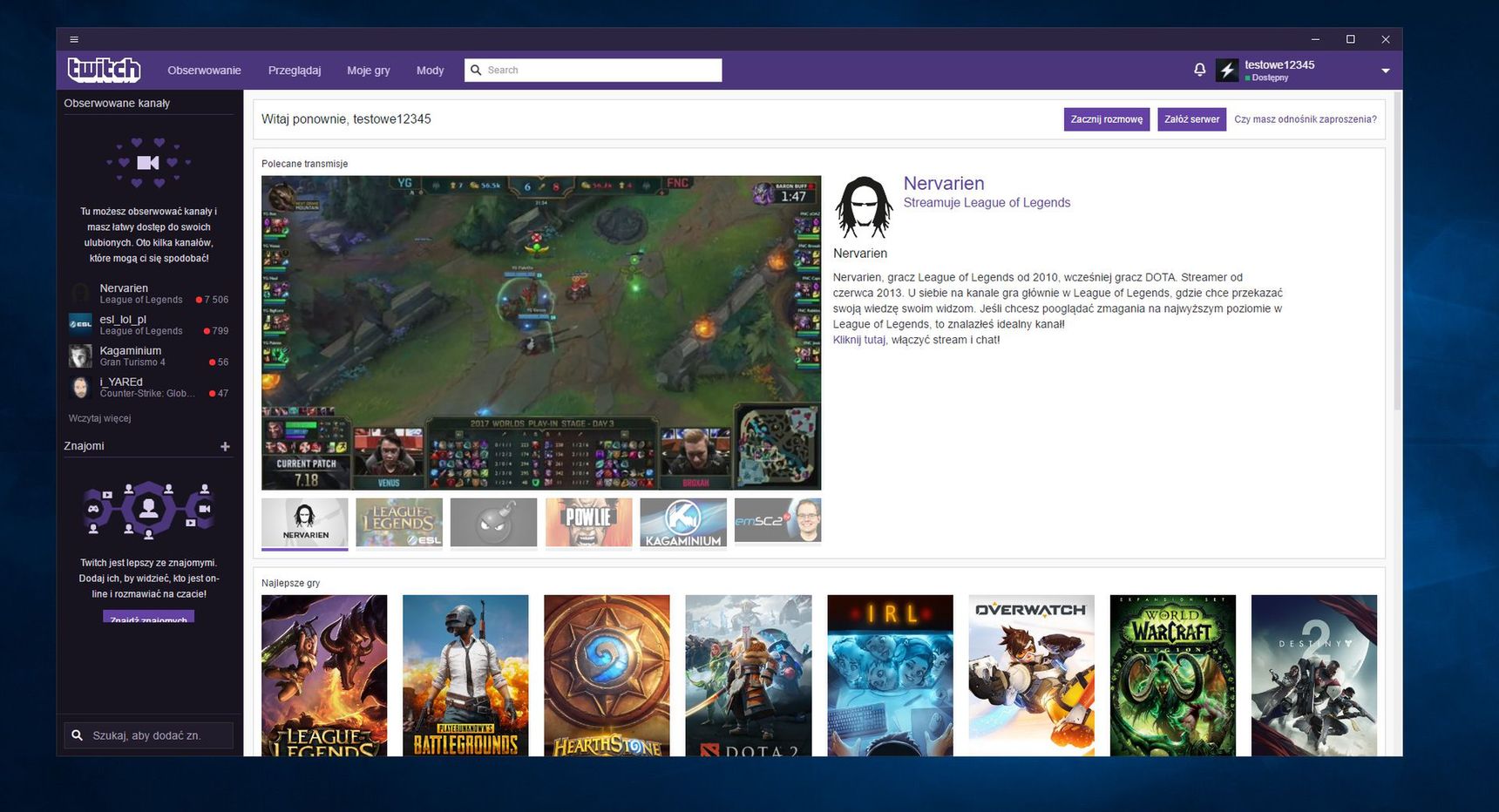
Task: Click Zacznij rozmowę button
Action: coord(1107,119)
